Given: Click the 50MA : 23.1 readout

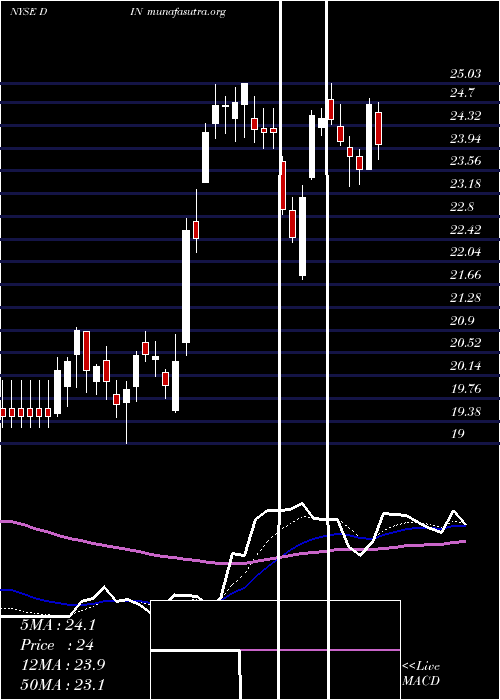Looking at the screenshot, I should click(x=63, y=684).
